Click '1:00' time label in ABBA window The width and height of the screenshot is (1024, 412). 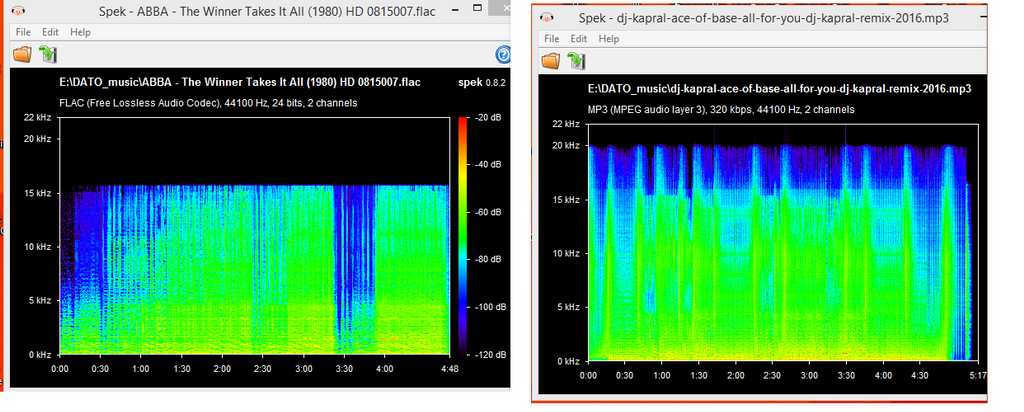pos(140,369)
